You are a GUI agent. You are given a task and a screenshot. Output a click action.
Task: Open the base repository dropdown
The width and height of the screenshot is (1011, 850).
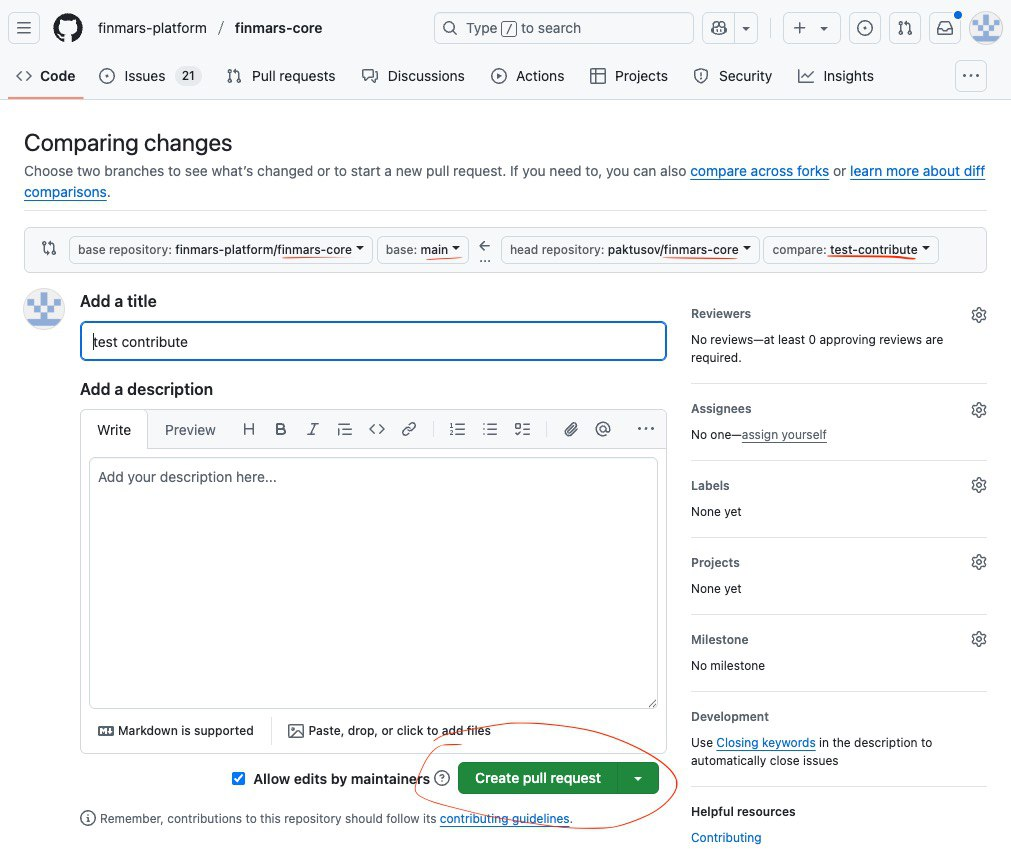tap(221, 250)
